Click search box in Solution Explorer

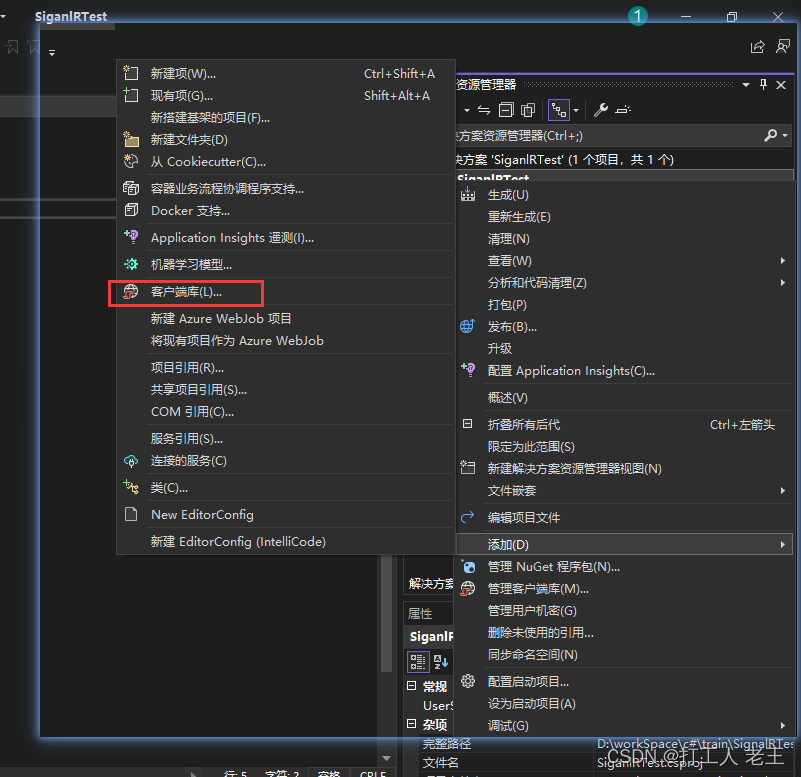[608, 136]
